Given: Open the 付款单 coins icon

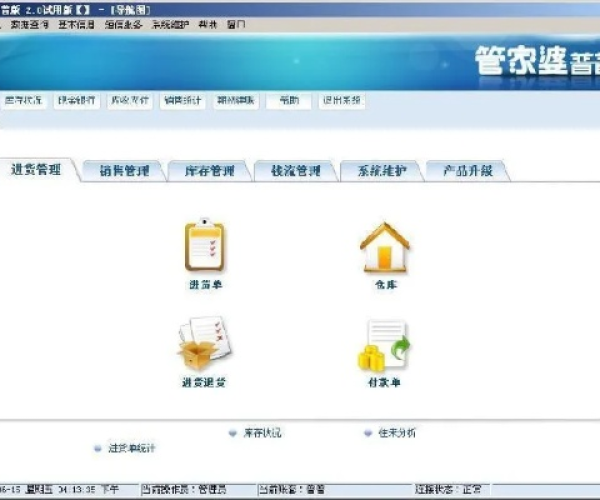Looking at the screenshot, I should 384,346.
